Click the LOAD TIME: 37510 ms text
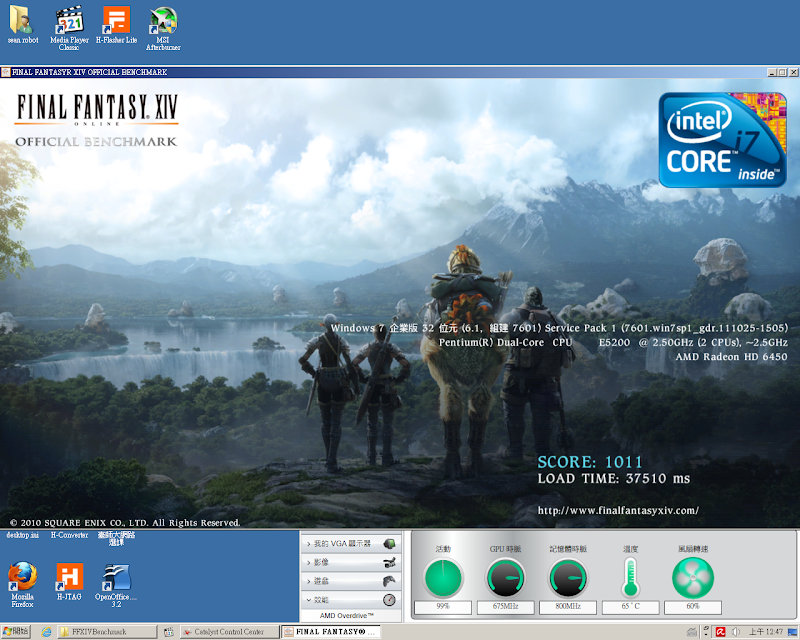This screenshot has width=800, height=640. (x=614, y=479)
